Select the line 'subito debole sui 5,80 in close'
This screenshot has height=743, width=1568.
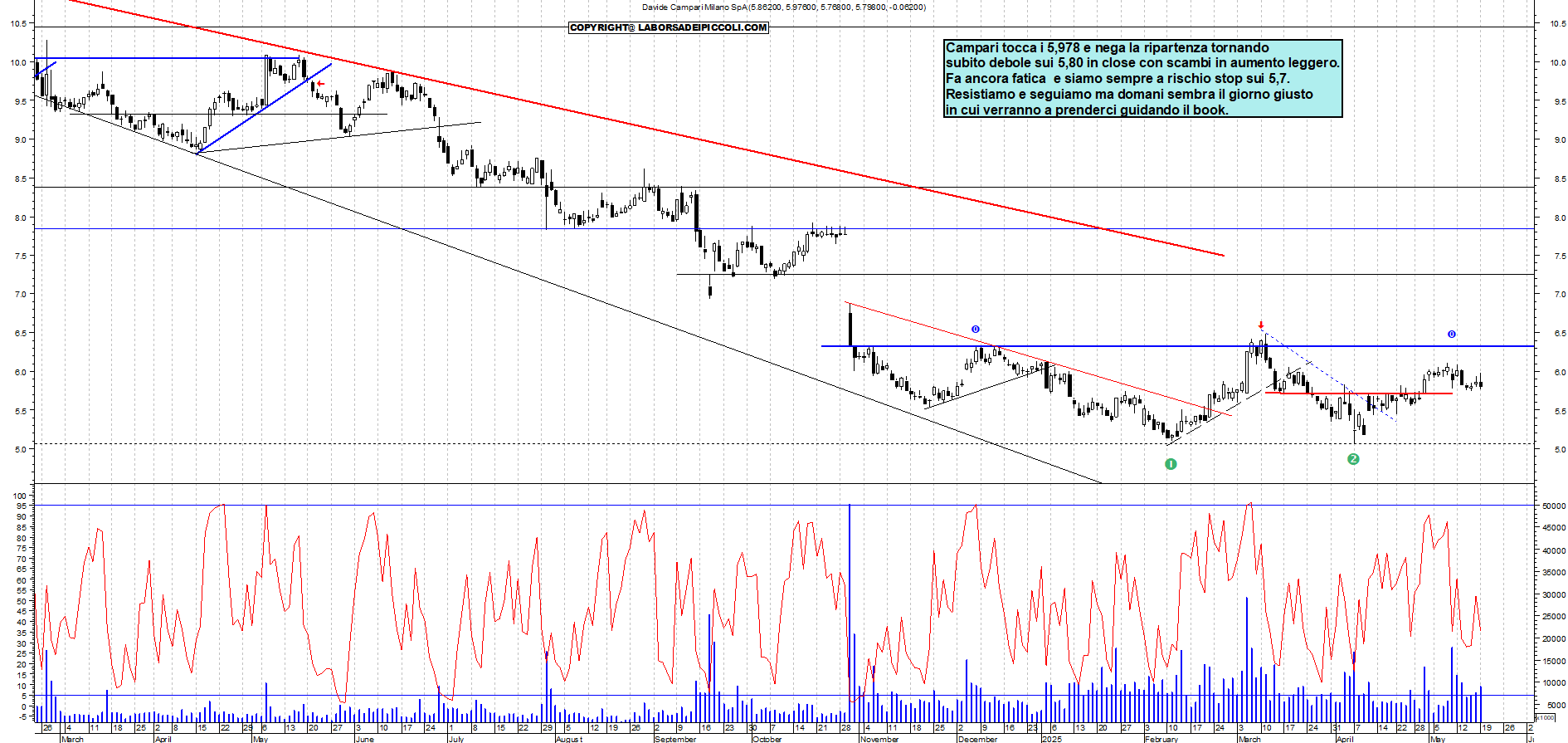pyautogui.click(x=1142, y=63)
